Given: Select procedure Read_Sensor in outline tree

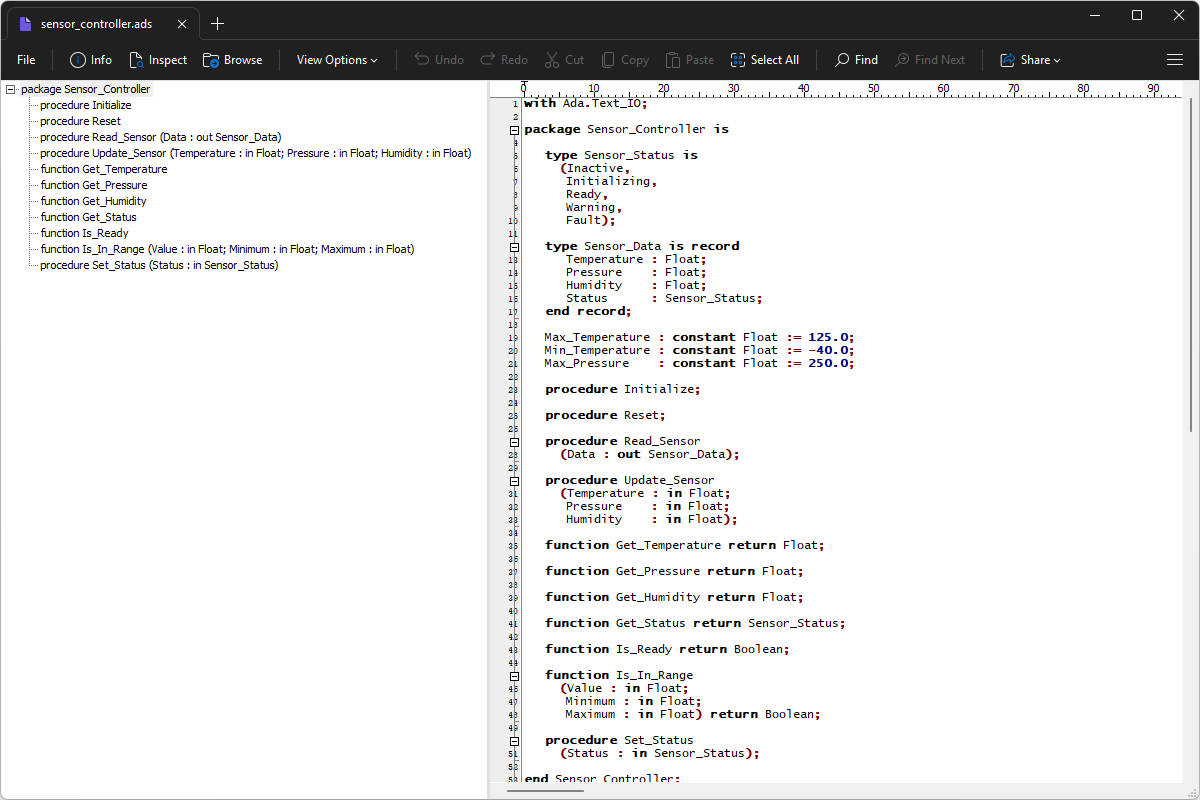Looking at the screenshot, I should [x=160, y=137].
